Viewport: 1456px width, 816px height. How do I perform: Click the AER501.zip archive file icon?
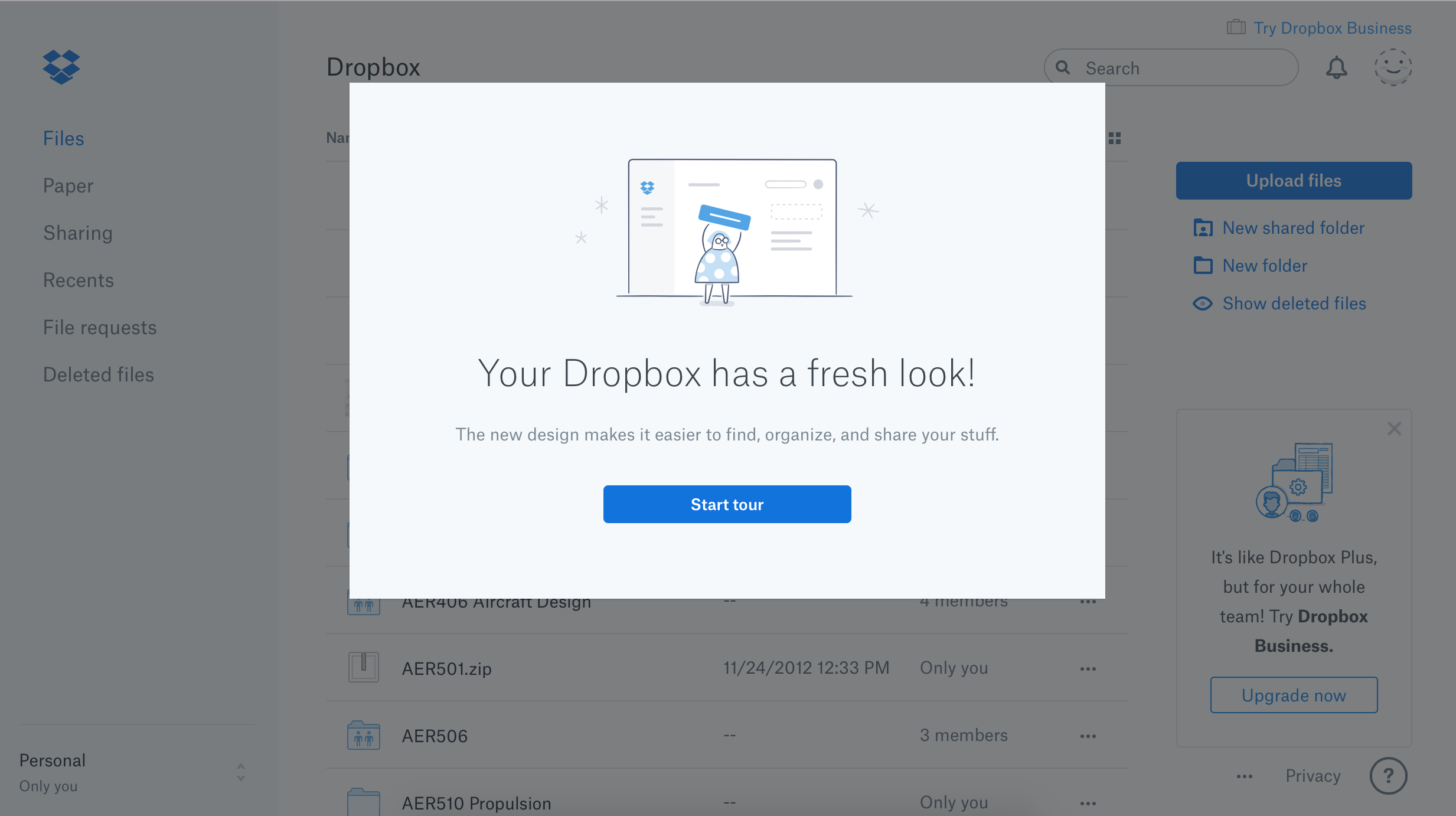364,667
